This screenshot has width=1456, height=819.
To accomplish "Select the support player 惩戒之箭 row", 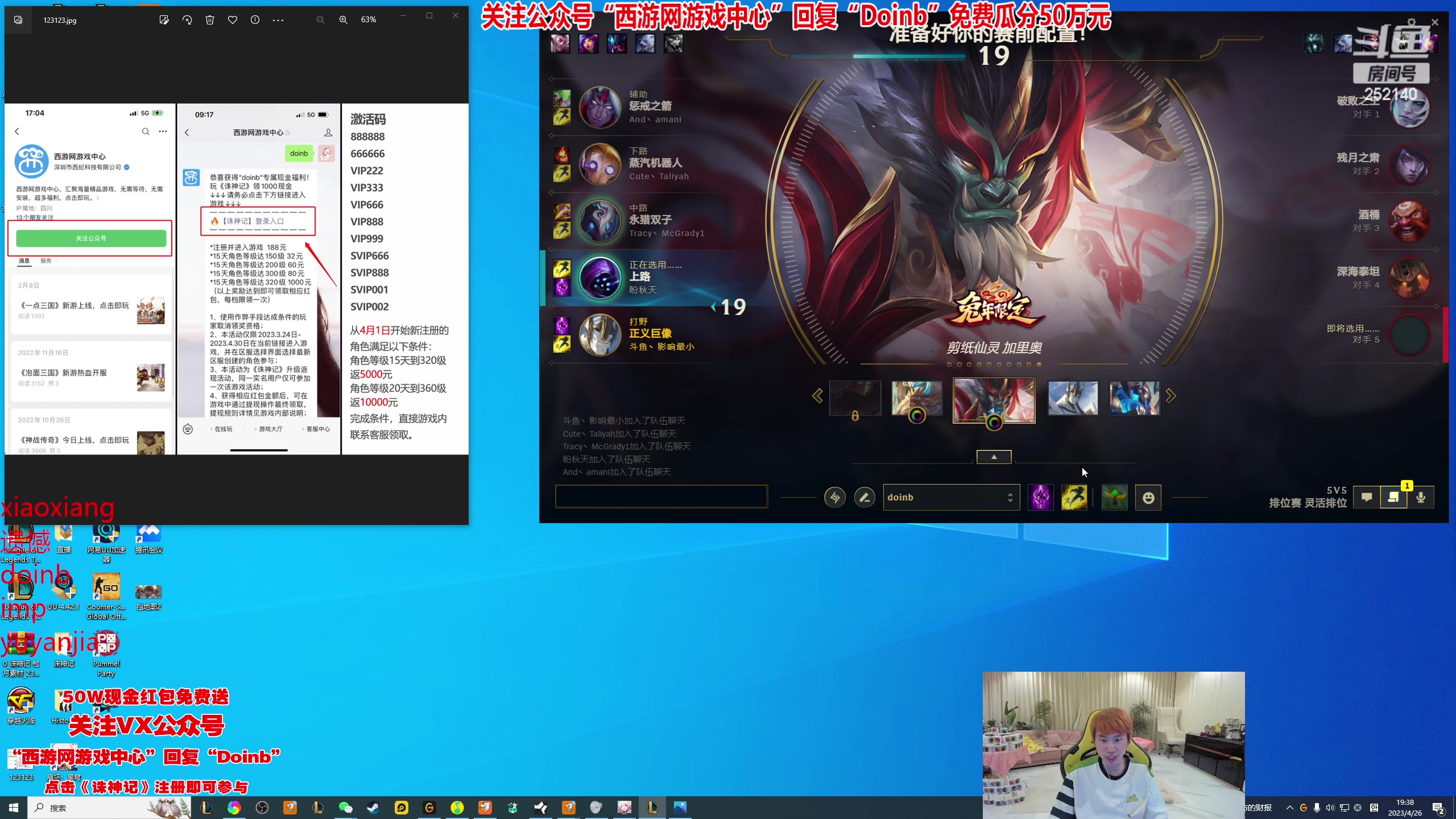I will coord(654,106).
